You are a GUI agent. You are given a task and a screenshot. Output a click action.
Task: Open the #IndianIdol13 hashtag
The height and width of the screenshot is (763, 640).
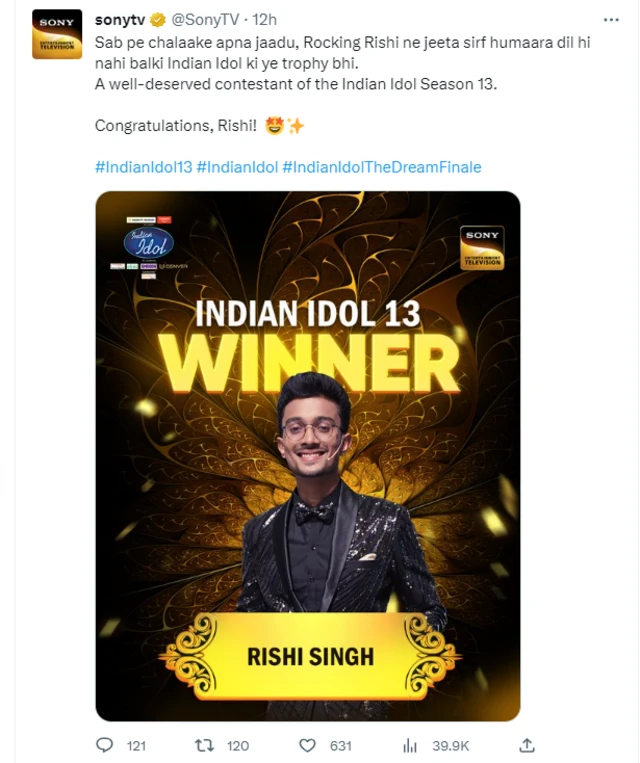(x=144, y=167)
